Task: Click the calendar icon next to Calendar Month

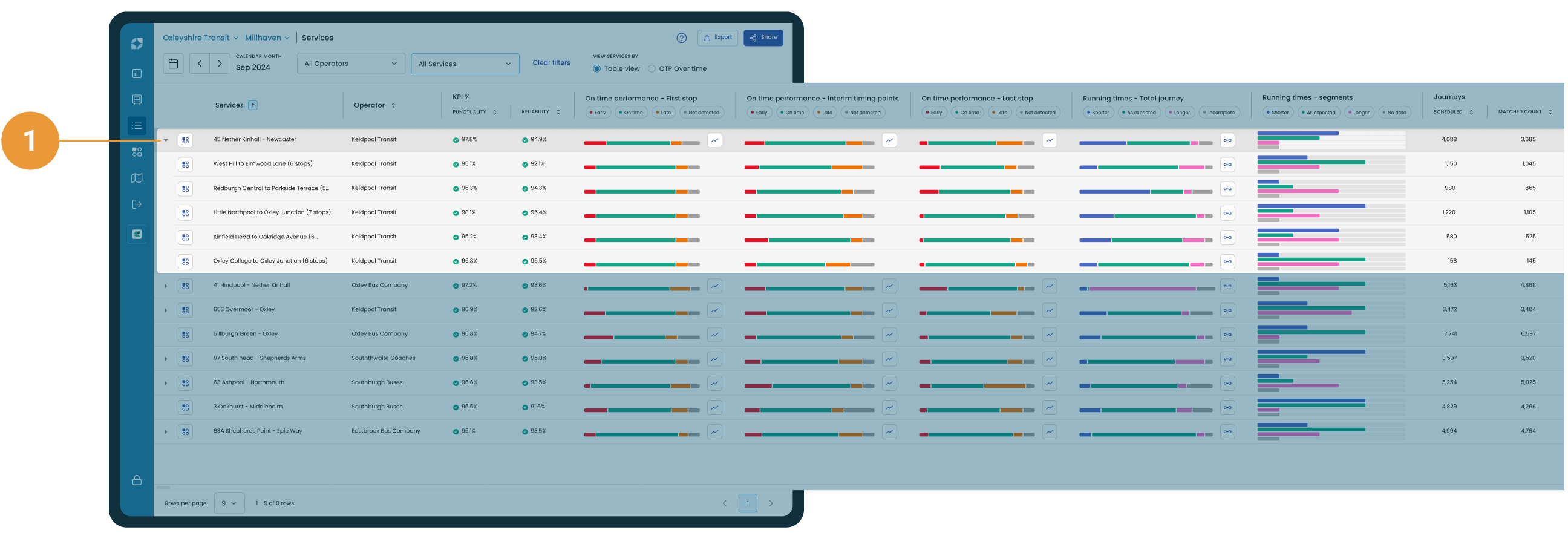Action: click(x=174, y=64)
